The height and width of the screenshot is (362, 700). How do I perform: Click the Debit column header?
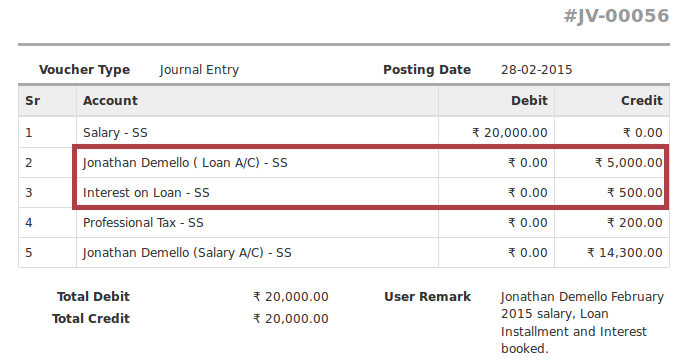click(x=529, y=101)
